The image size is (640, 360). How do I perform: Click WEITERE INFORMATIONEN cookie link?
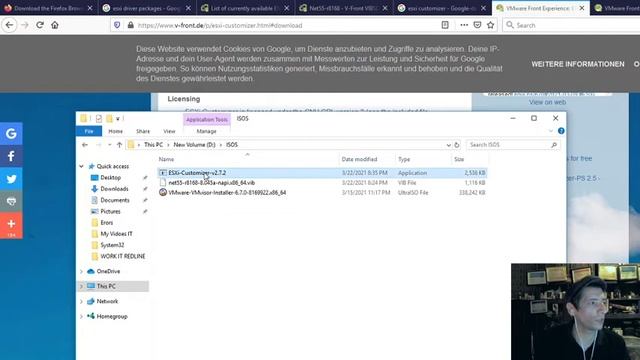(x=578, y=64)
